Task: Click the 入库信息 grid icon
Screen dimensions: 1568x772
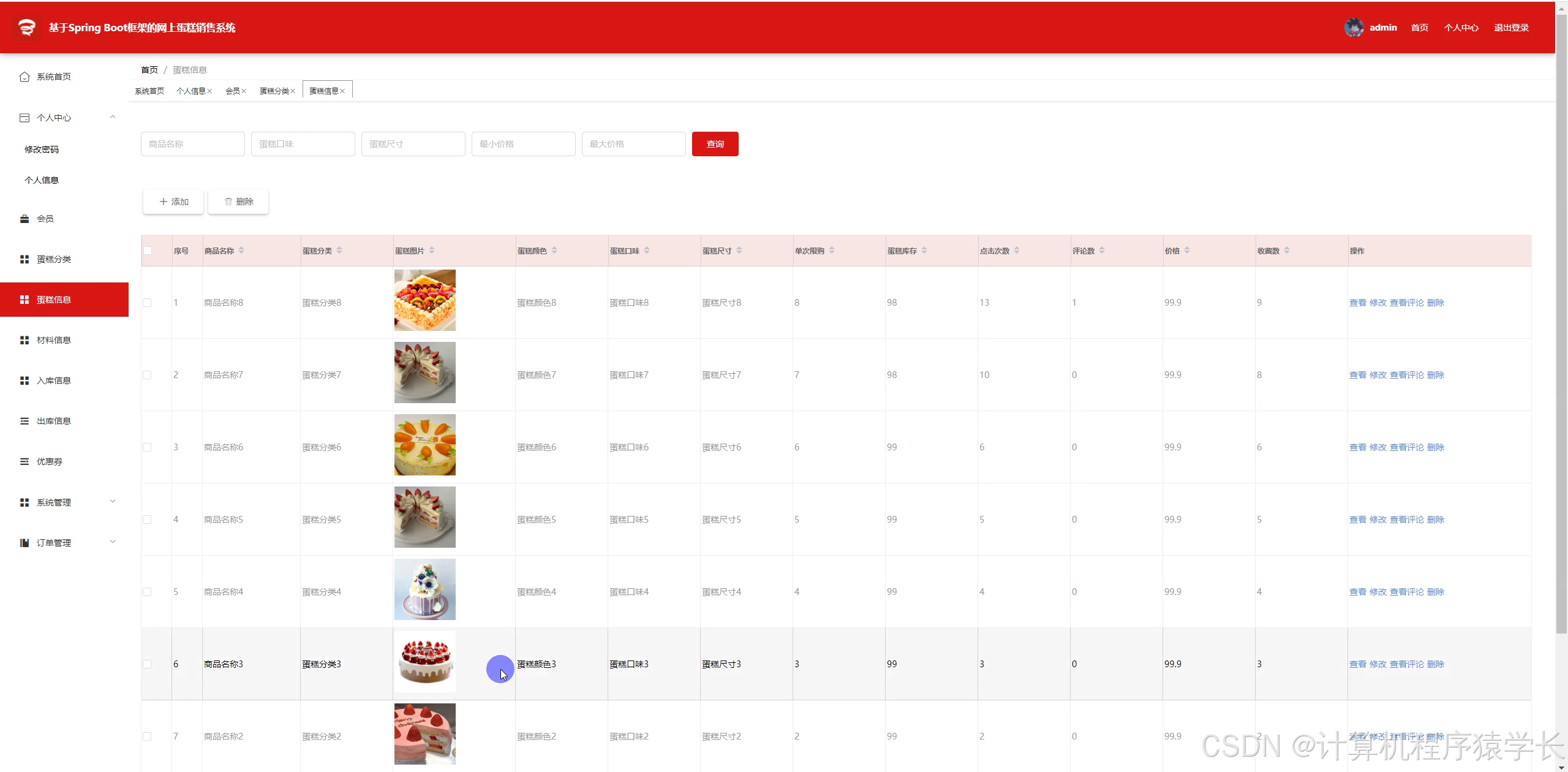Action: click(x=24, y=380)
